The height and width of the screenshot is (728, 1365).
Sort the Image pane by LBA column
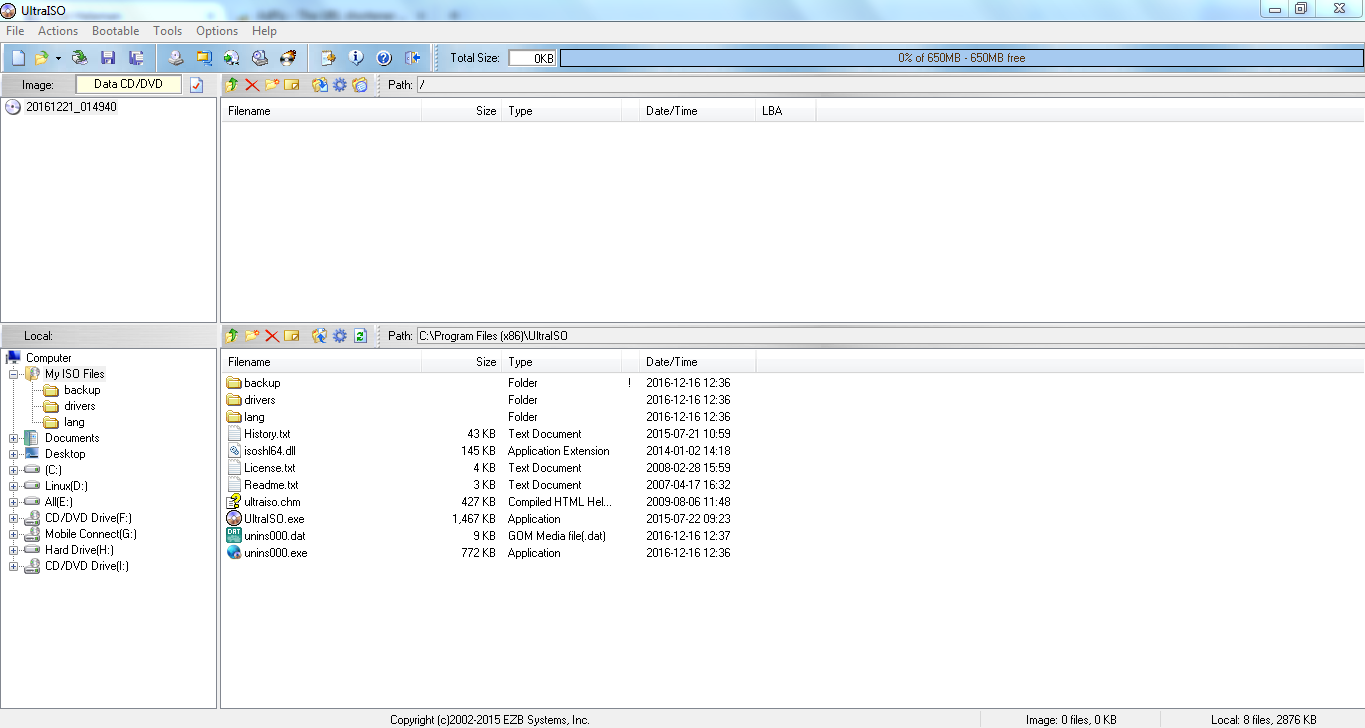point(786,111)
